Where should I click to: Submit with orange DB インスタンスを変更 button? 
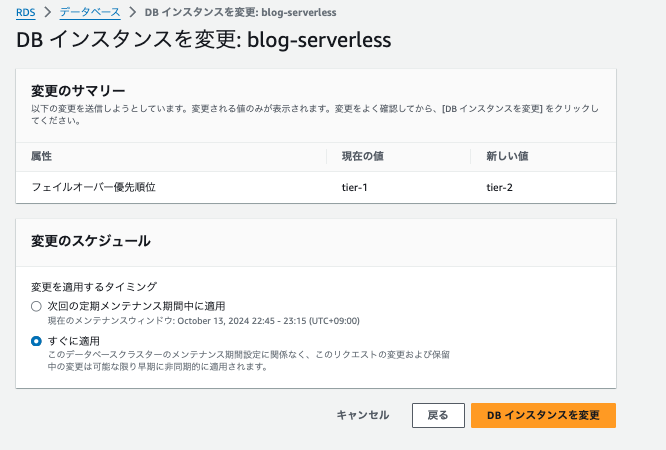[x=543, y=415]
